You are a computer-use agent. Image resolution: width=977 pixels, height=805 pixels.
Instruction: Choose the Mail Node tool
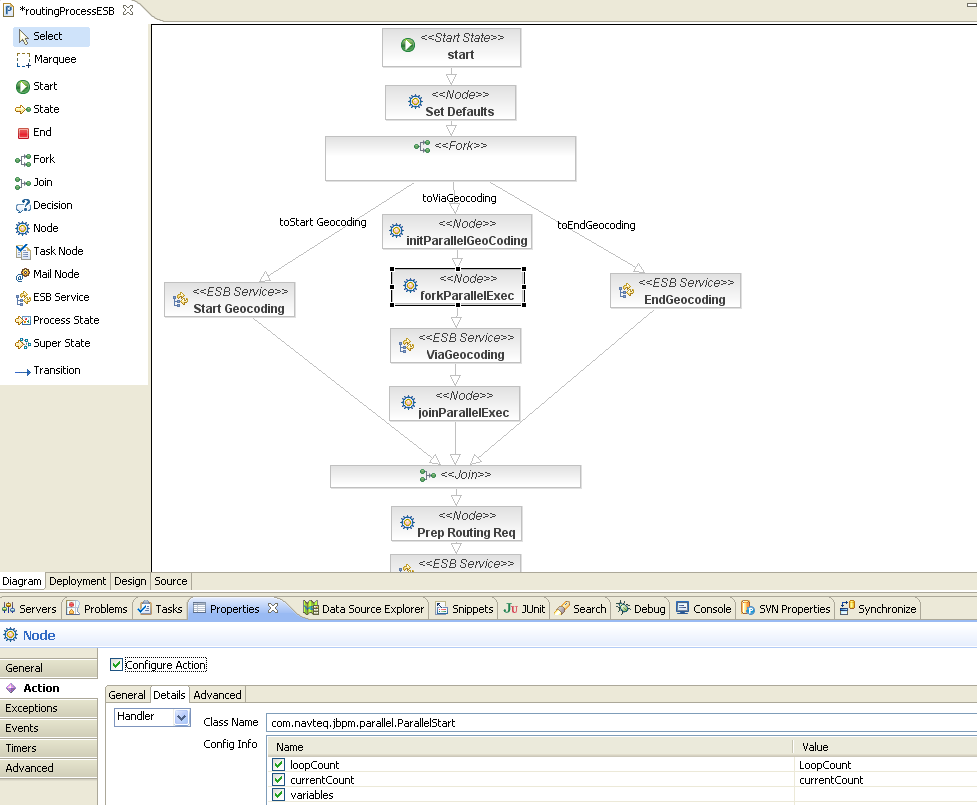point(50,274)
